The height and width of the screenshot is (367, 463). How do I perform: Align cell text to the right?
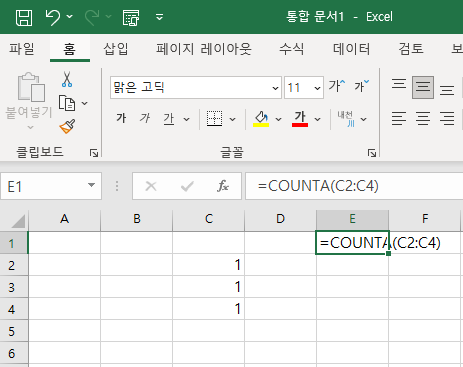(x=447, y=118)
